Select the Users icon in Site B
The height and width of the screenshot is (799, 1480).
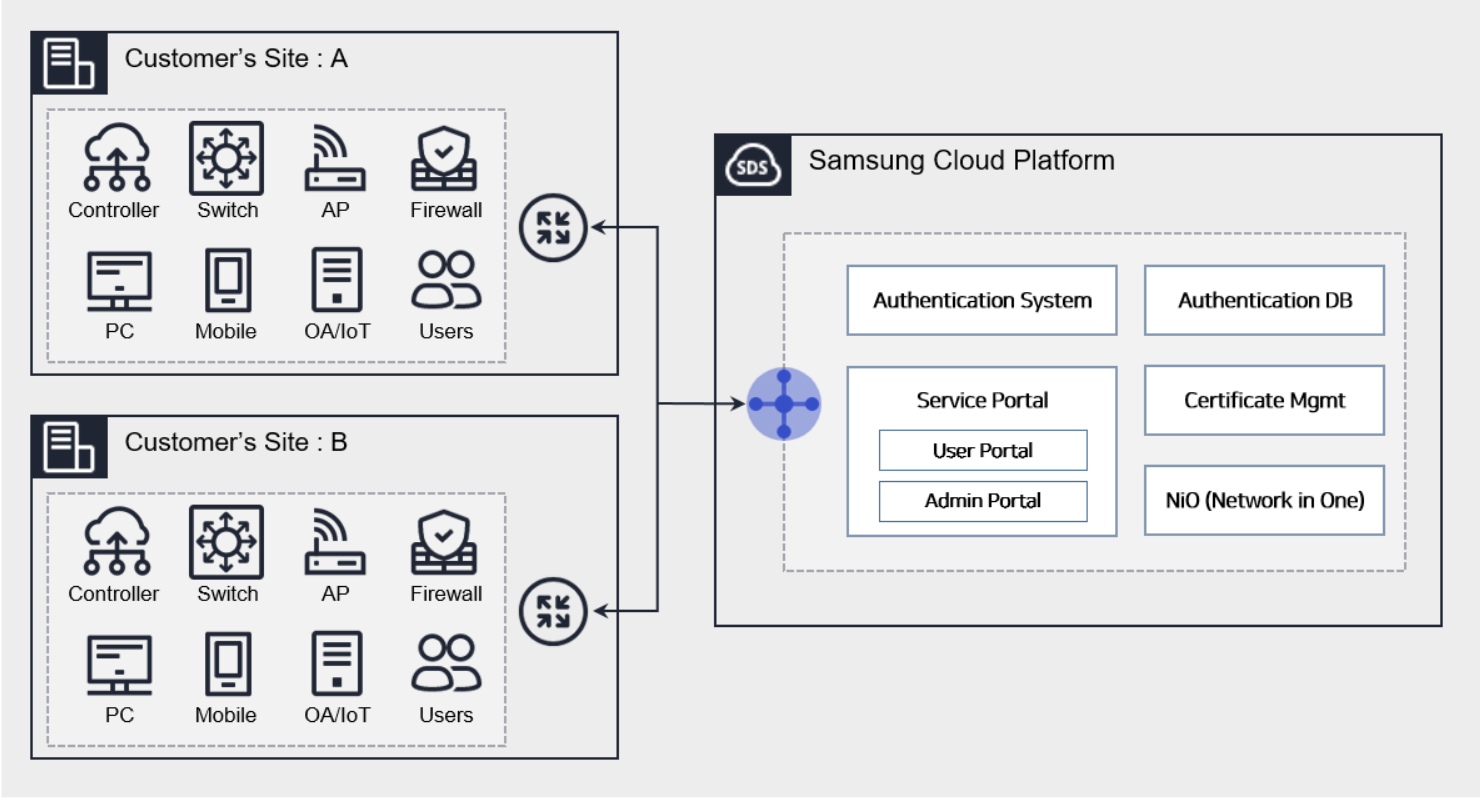446,665
